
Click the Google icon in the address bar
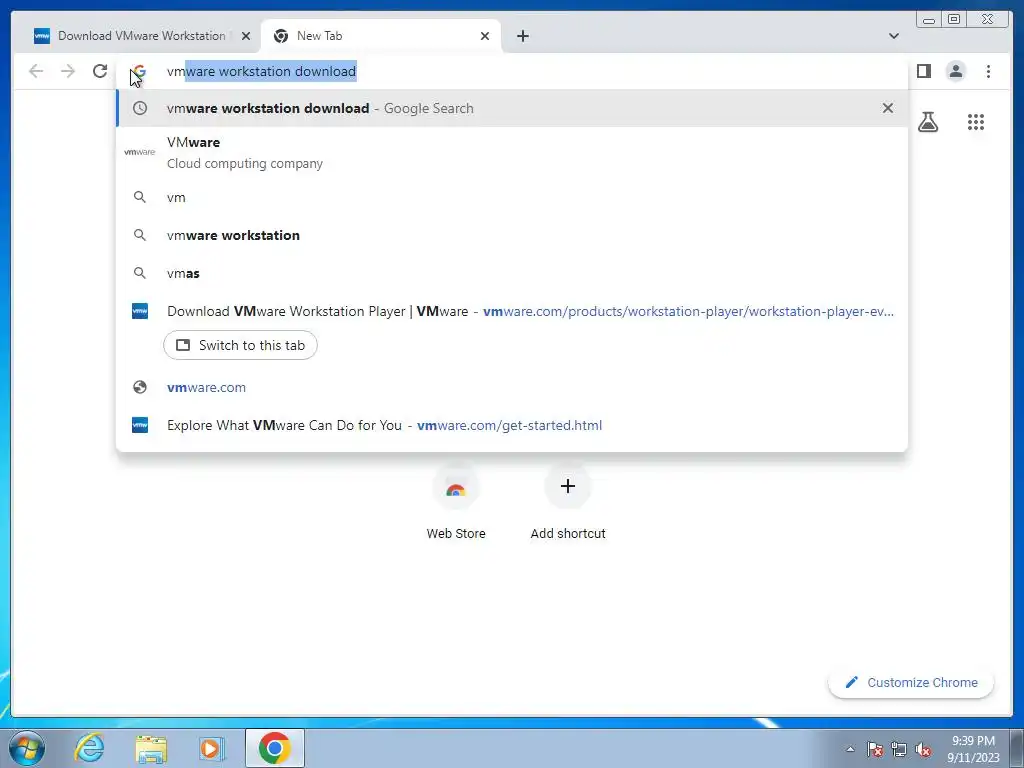click(138, 71)
